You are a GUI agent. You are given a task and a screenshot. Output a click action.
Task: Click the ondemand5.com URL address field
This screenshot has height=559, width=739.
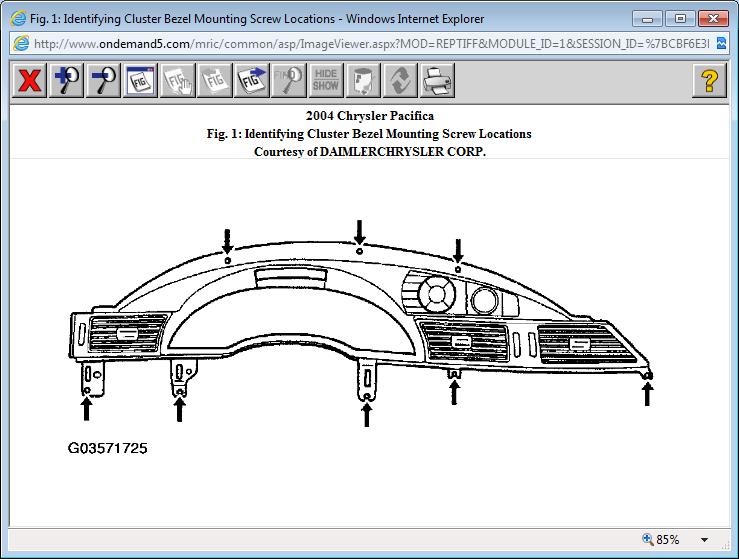[372, 44]
